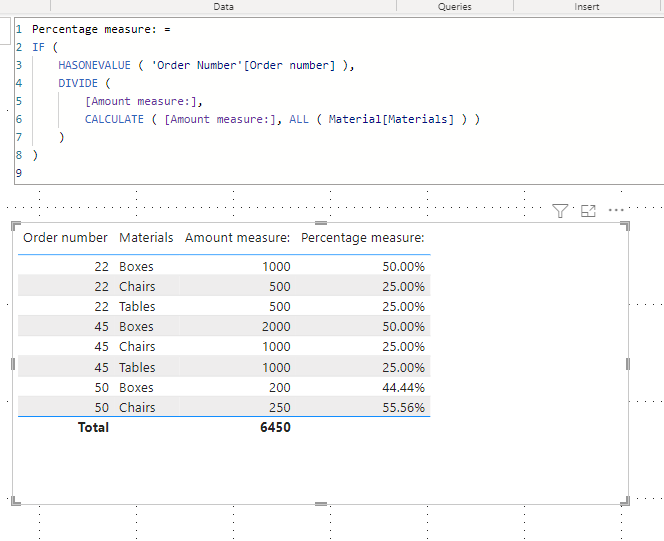Click the Focus mode icon
The width and height of the screenshot is (664, 541).
click(x=588, y=210)
